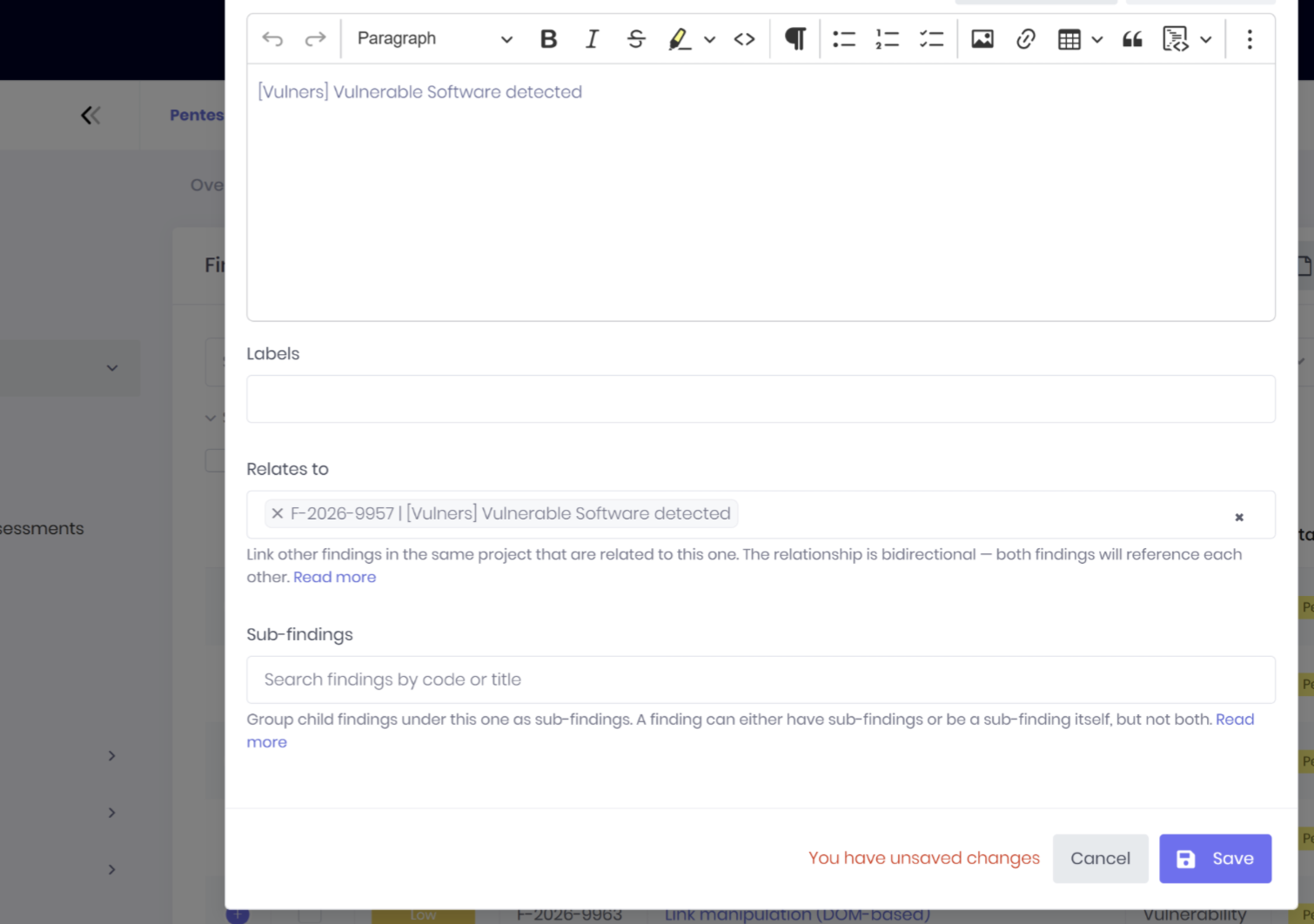Screen dimensions: 1314x924
Task: Open the link manipulation (DOM-based) finding in background
Action: (797, 915)
